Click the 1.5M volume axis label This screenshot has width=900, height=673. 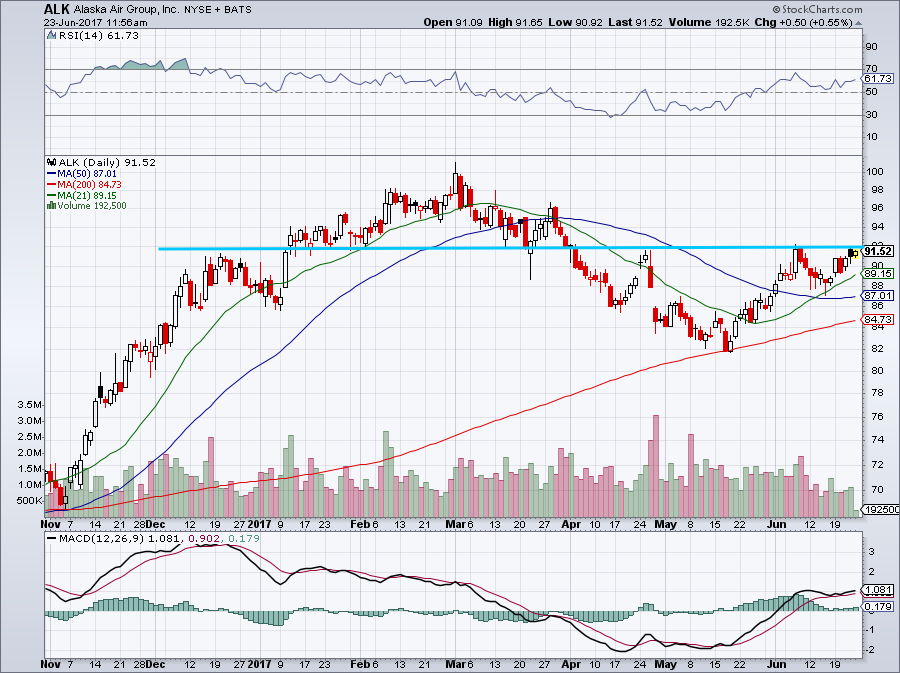point(29,469)
